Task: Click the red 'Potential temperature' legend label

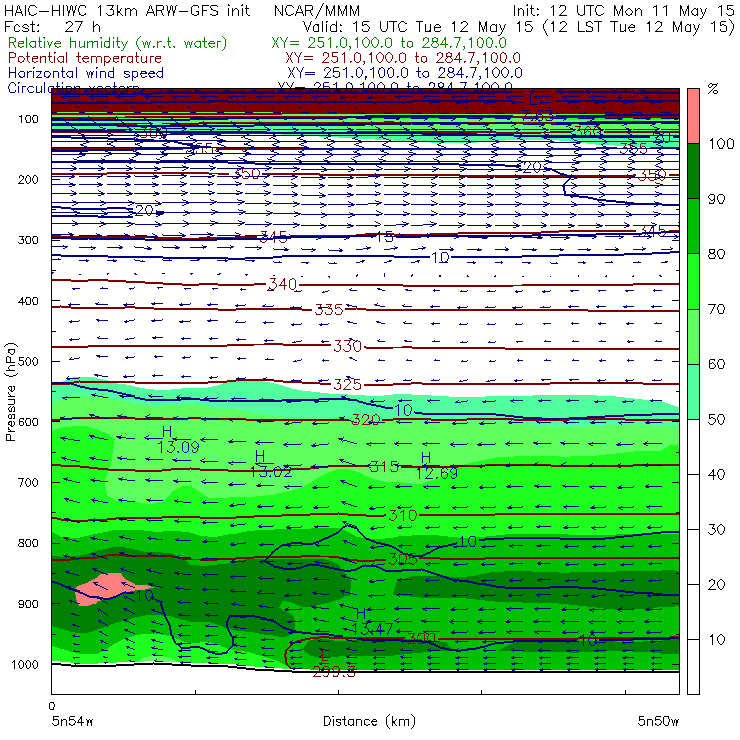Action: [x=85, y=58]
